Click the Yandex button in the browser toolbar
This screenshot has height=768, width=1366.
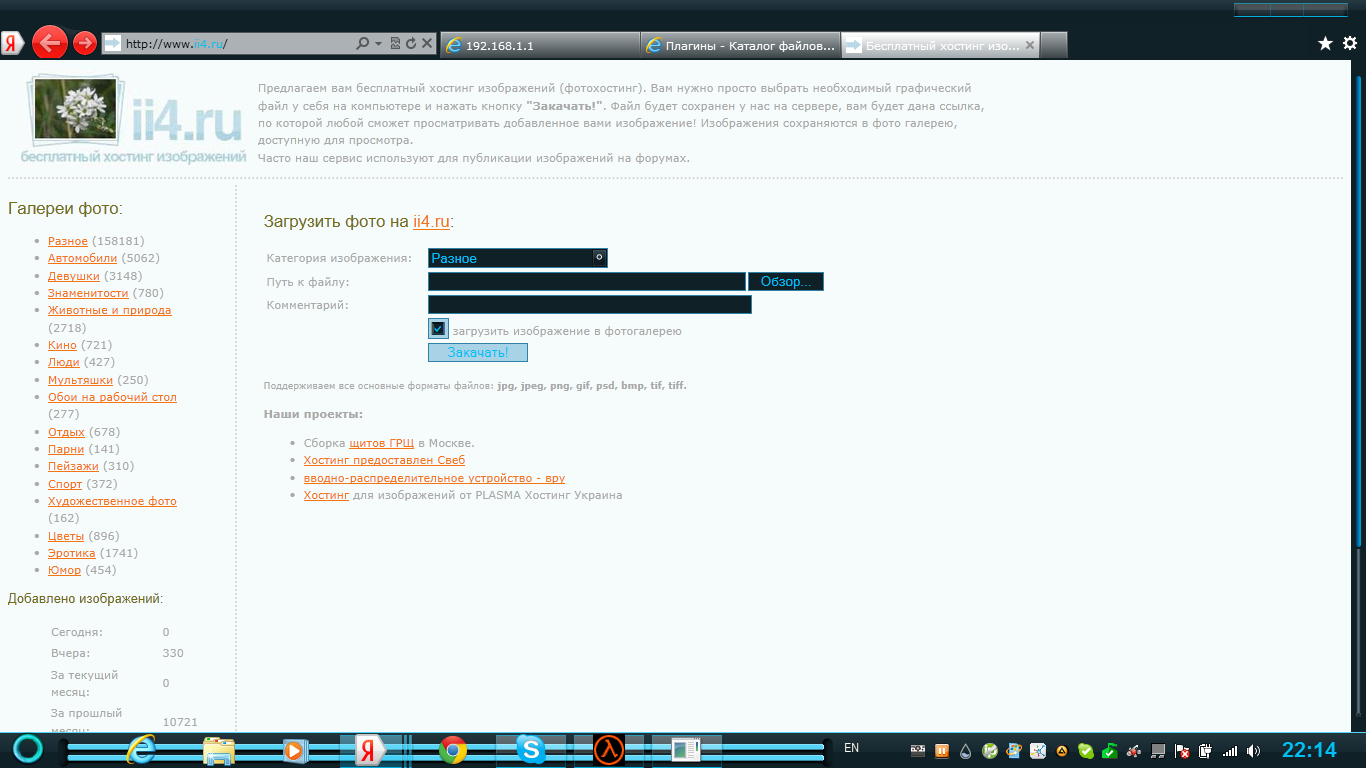click(13, 43)
